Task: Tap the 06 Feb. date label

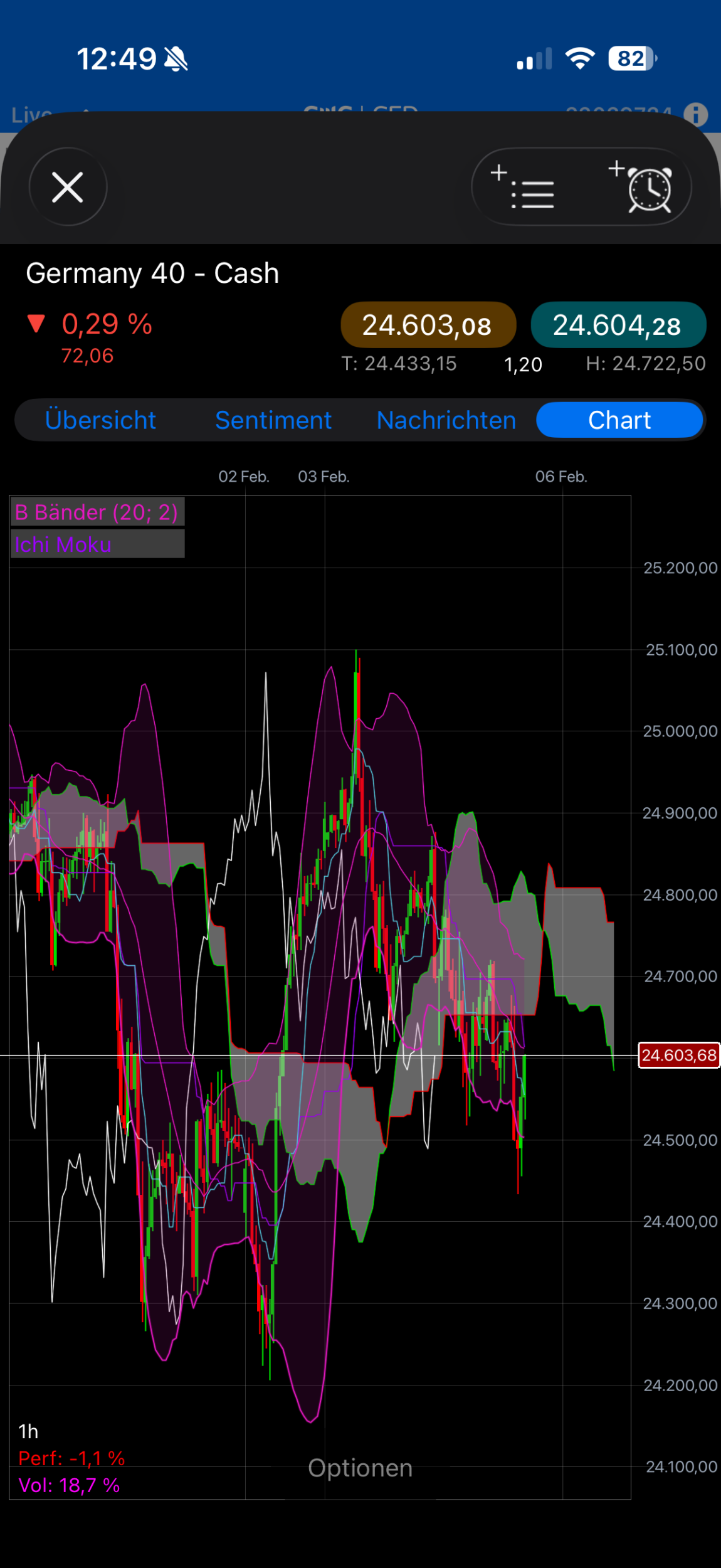Action: [x=560, y=477]
